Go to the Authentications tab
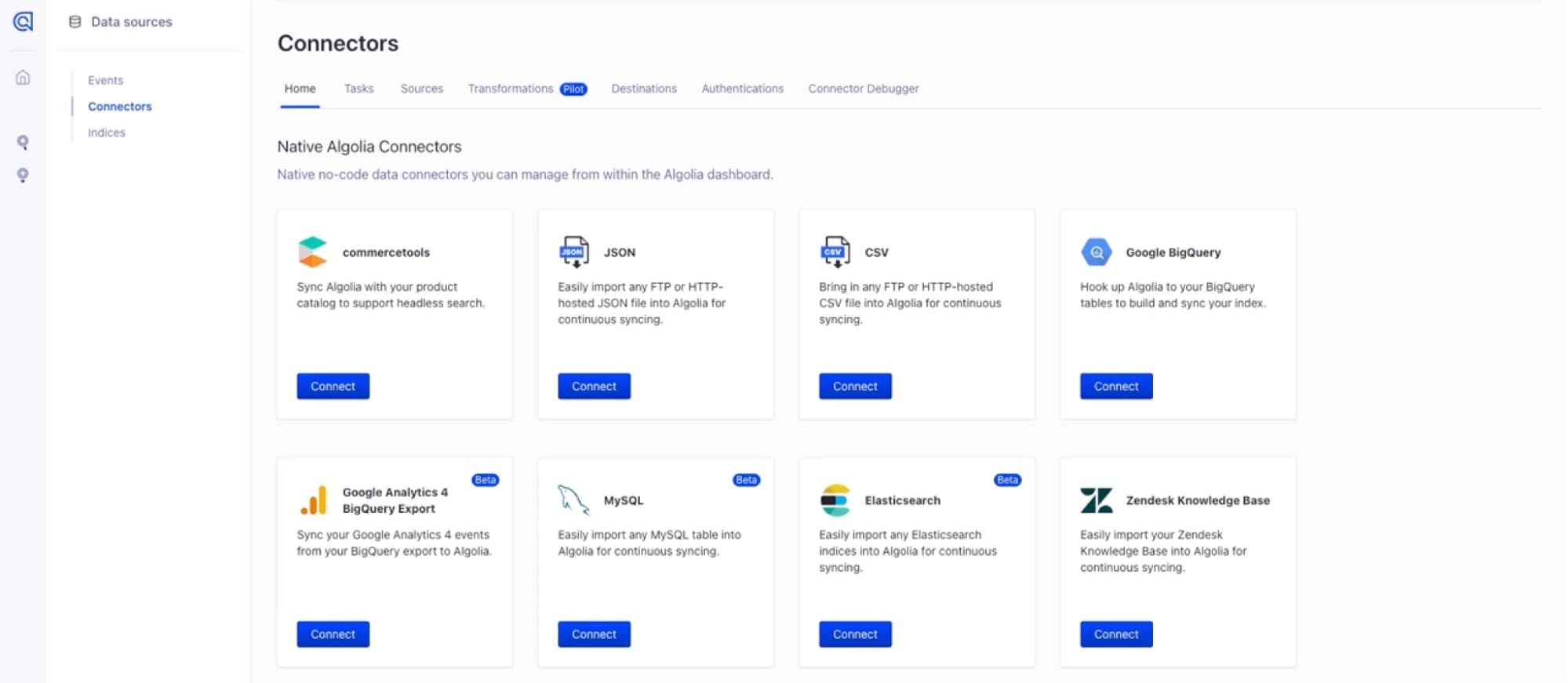Image resolution: width=1568 pixels, height=683 pixels. [x=743, y=89]
